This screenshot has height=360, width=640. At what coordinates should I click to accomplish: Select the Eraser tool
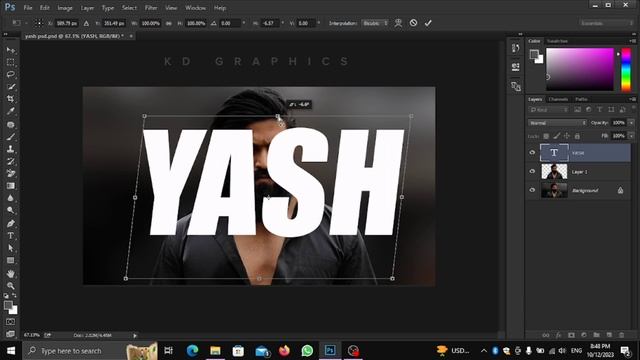tap(11, 173)
